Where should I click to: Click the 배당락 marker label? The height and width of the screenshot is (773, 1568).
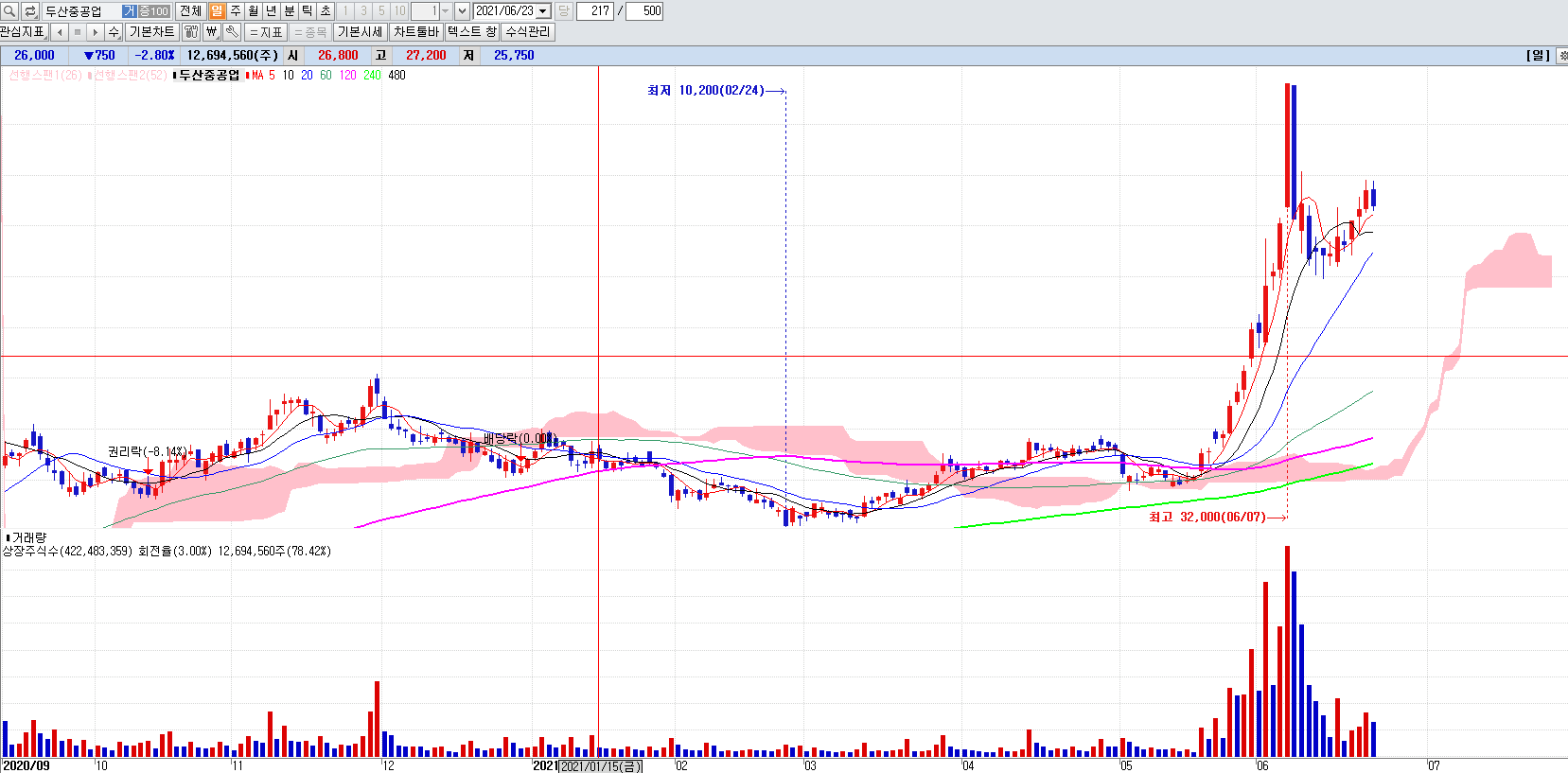(x=519, y=438)
